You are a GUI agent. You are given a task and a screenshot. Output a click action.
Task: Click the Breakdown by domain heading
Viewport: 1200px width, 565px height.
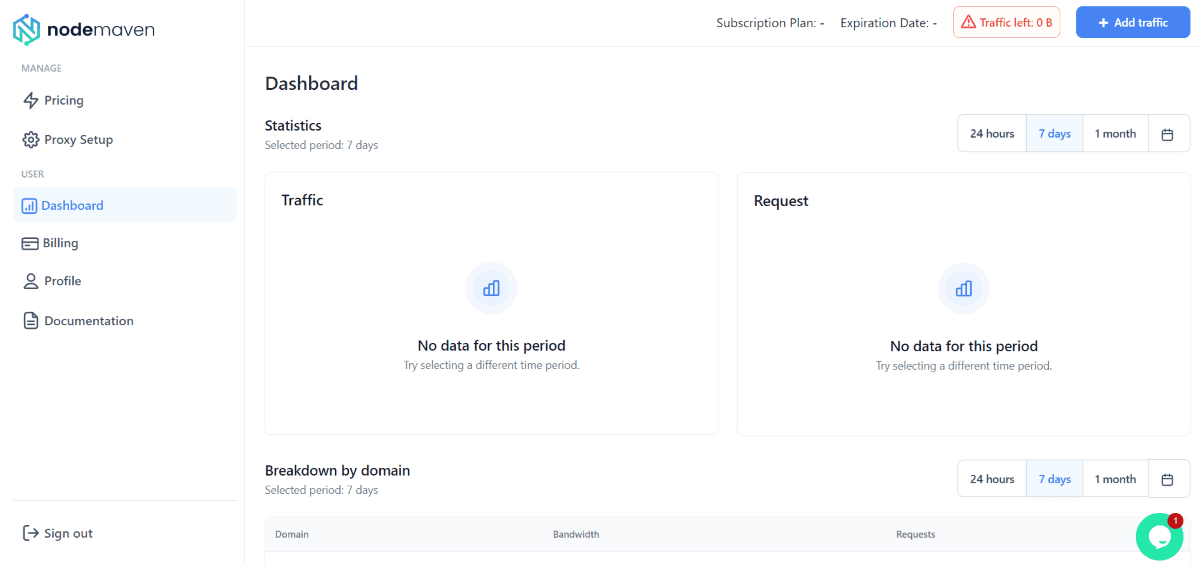pyautogui.click(x=337, y=470)
